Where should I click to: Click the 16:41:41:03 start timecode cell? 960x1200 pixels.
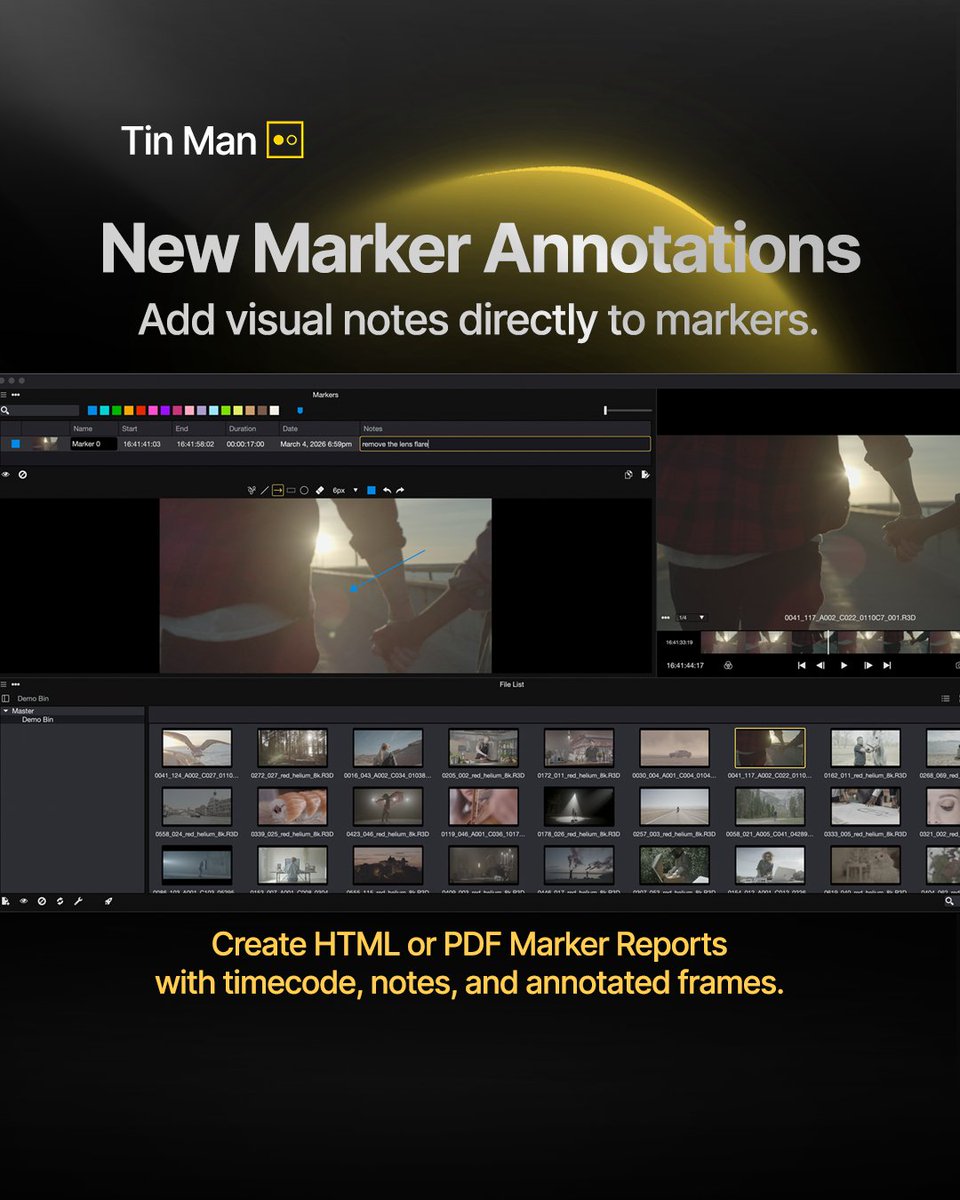[x=142, y=444]
